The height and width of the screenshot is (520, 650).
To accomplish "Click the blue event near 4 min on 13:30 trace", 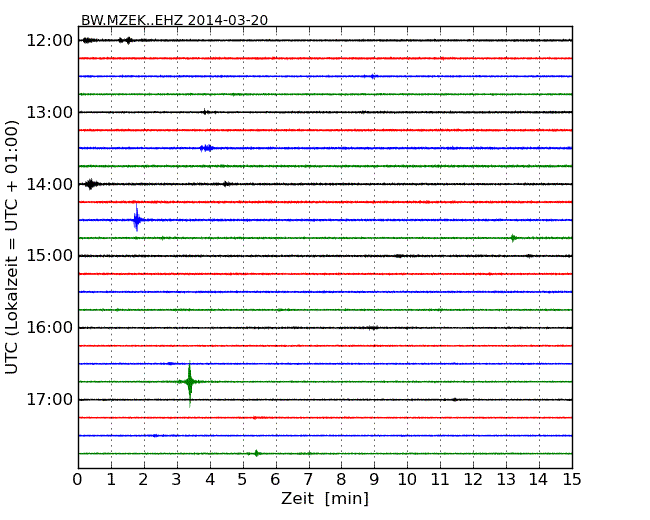I will coord(206,148).
